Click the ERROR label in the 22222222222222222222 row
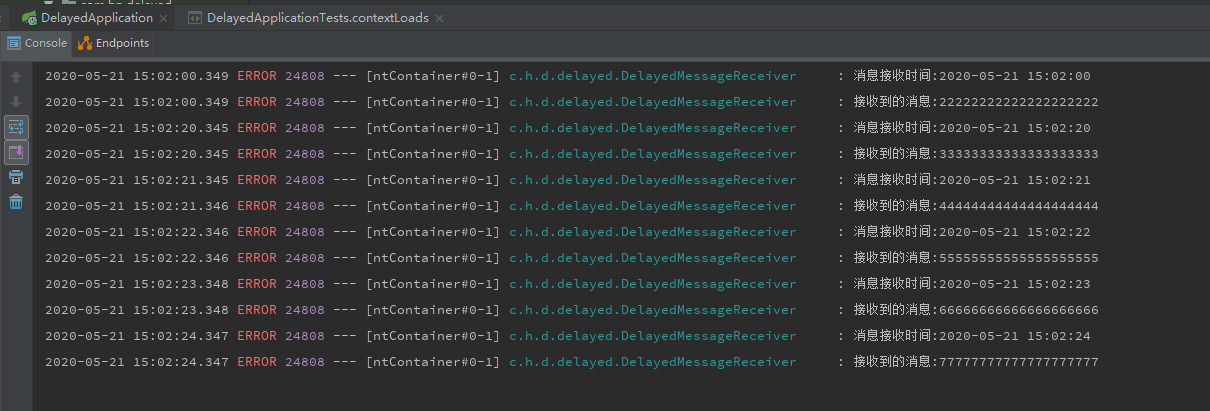1210x411 pixels. (x=257, y=102)
